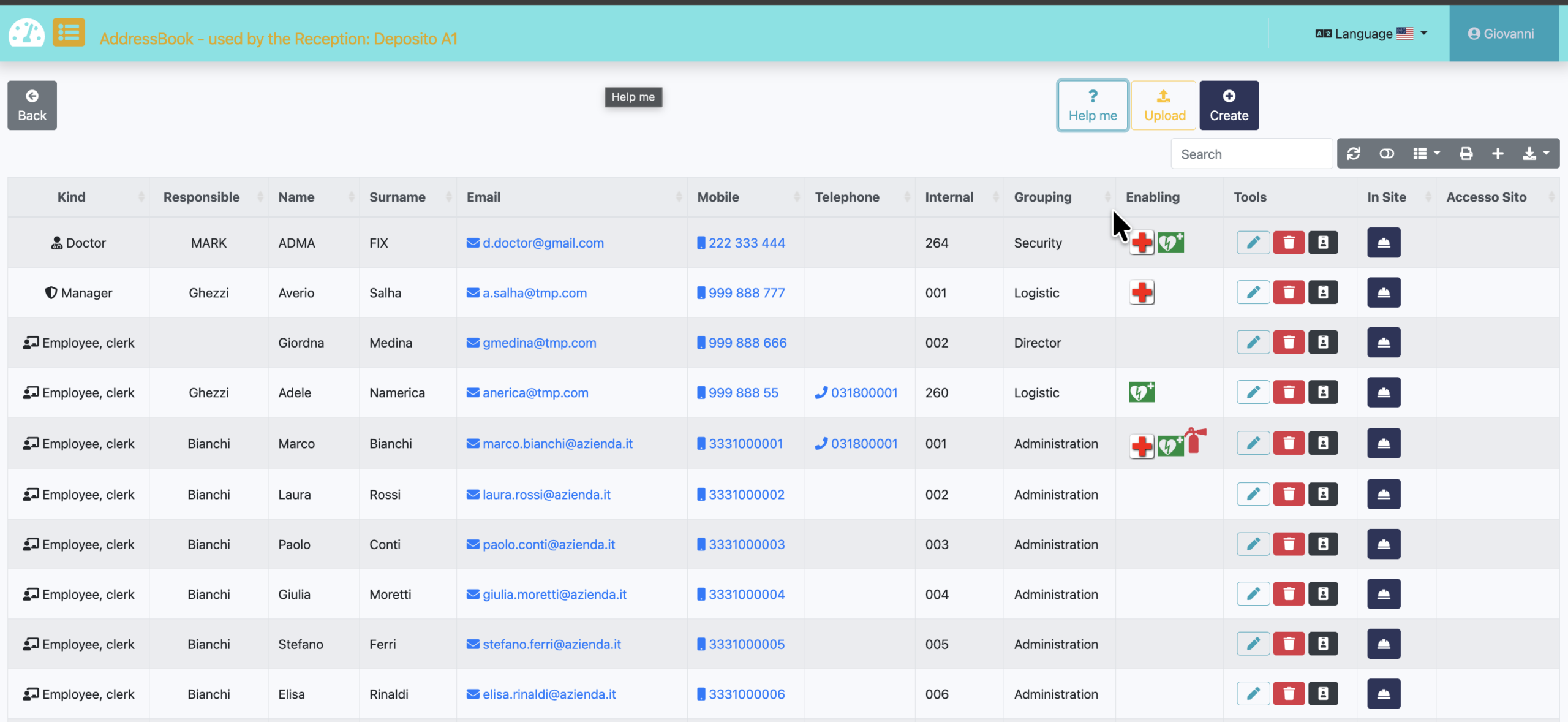Screen dimensions: 1568x722
Task: Click the fire extinguisher enabling icon for Marco Bianchi
Action: [1196, 441]
